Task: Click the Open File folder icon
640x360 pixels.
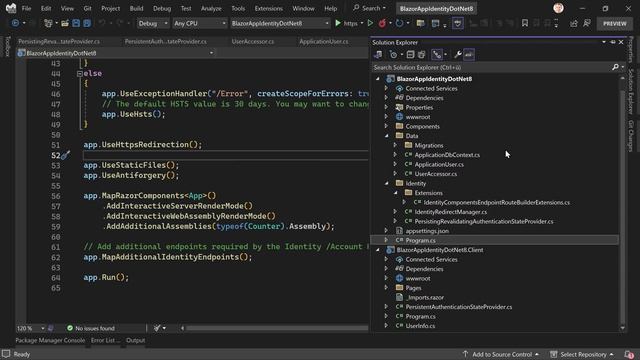Action: 65,23
